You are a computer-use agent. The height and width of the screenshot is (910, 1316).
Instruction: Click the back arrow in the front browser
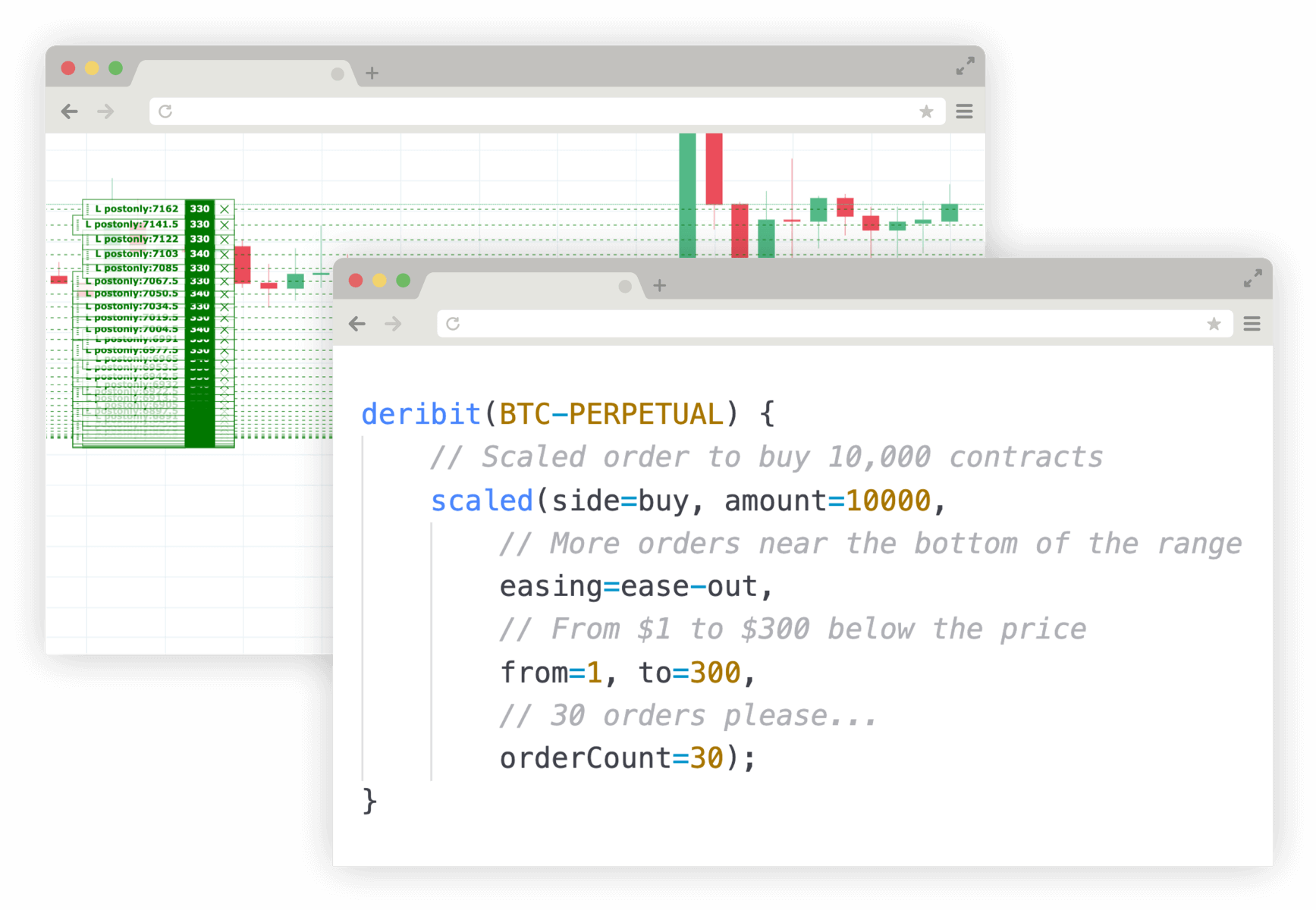pyautogui.click(x=357, y=325)
